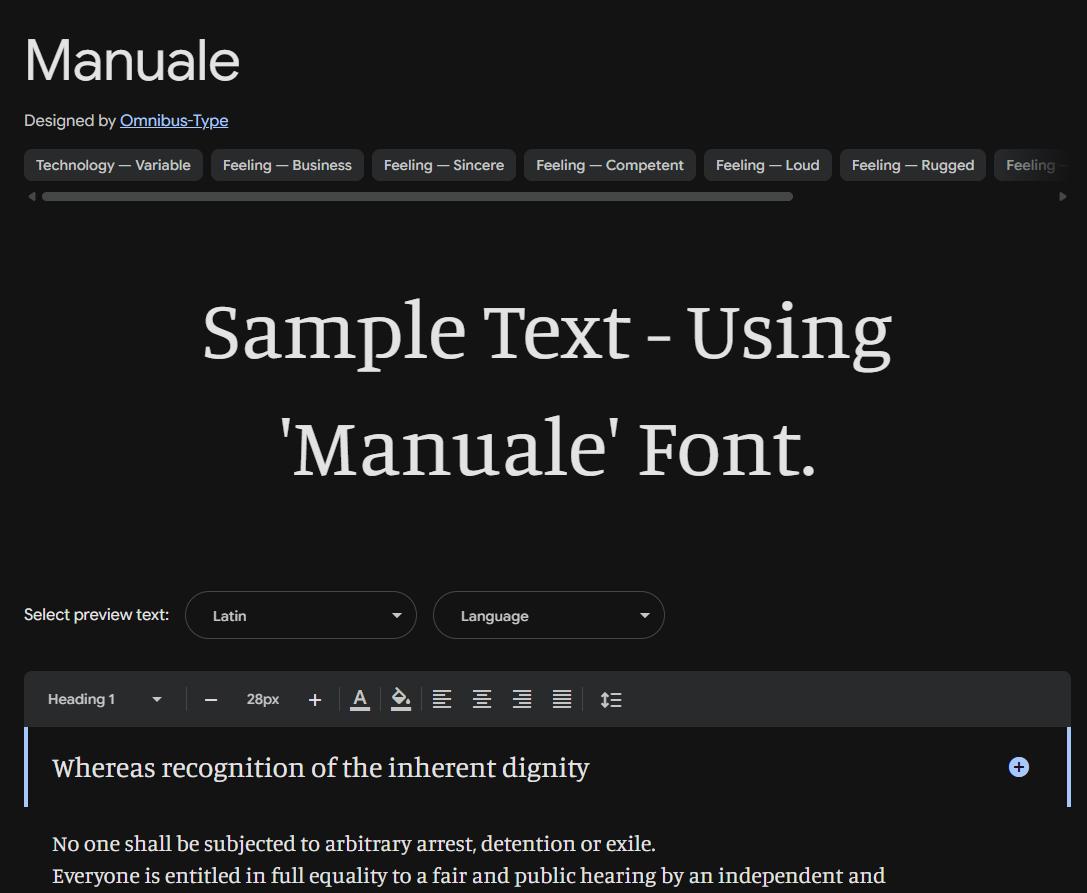This screenshot has width=1087, height=893.
Task: Click the blue plus icon beside the heading
Action: coord(1018,767)
